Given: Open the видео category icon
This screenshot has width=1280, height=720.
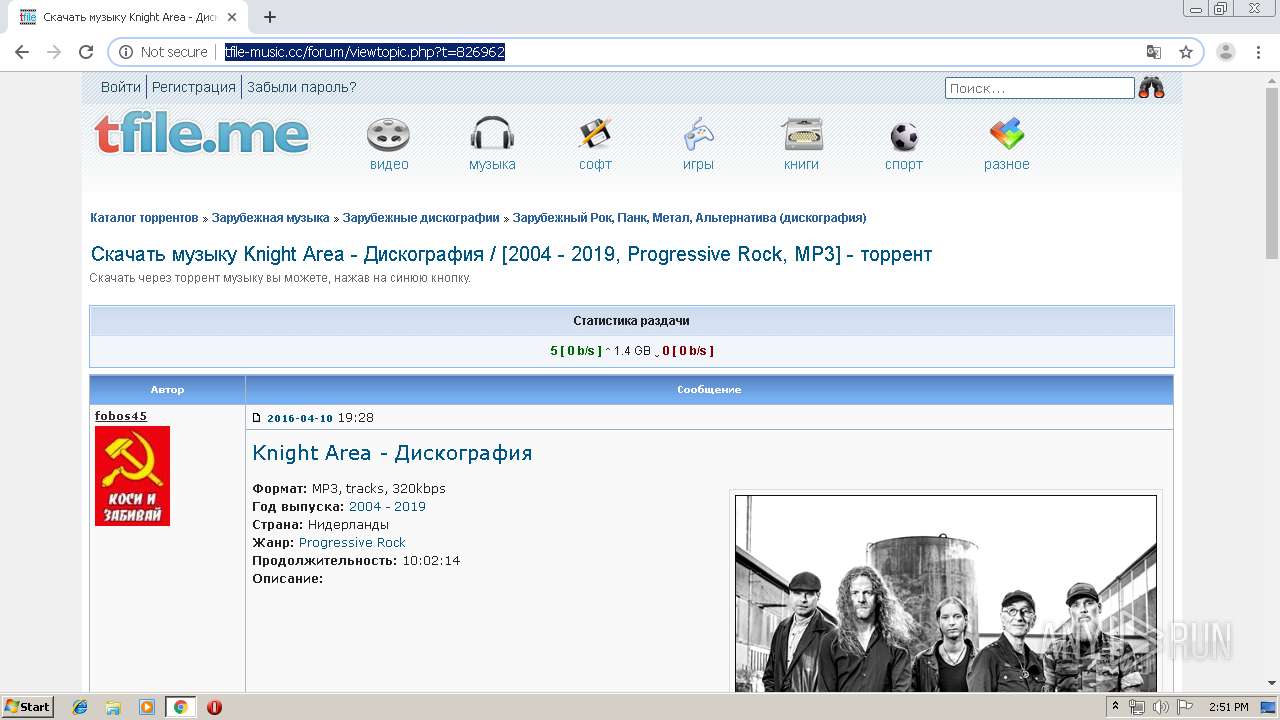Looking at the screenshot, I should tap(388, 135).
